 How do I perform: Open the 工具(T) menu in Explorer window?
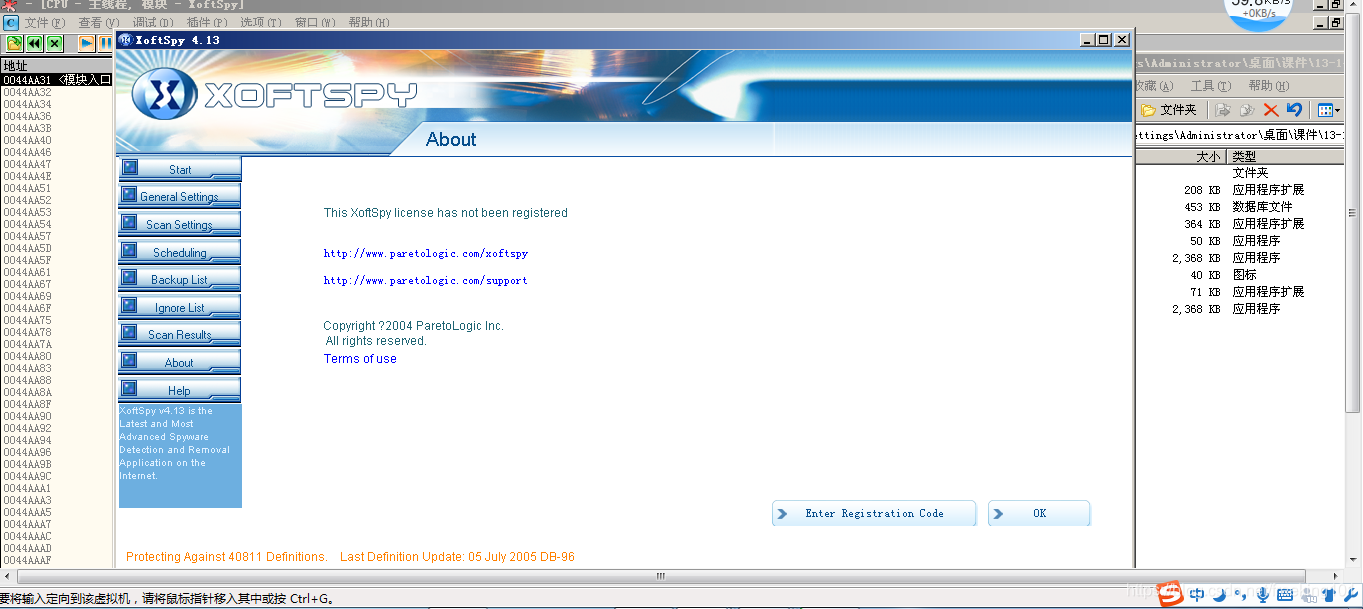click(1211, 86)
